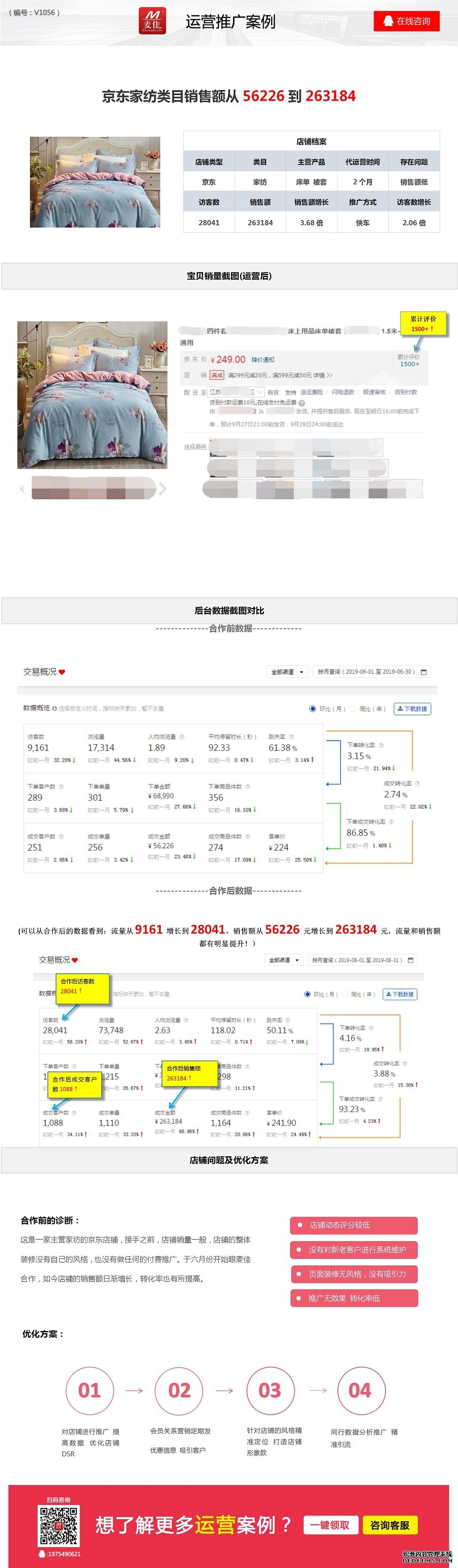Click the red heart beside June 交易概况

(62, 672)
